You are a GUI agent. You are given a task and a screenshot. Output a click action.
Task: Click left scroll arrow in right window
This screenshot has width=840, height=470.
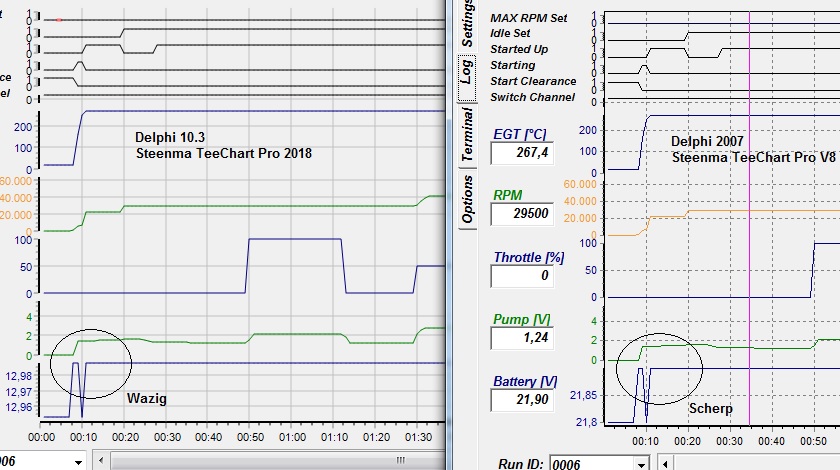click(665, 464)
